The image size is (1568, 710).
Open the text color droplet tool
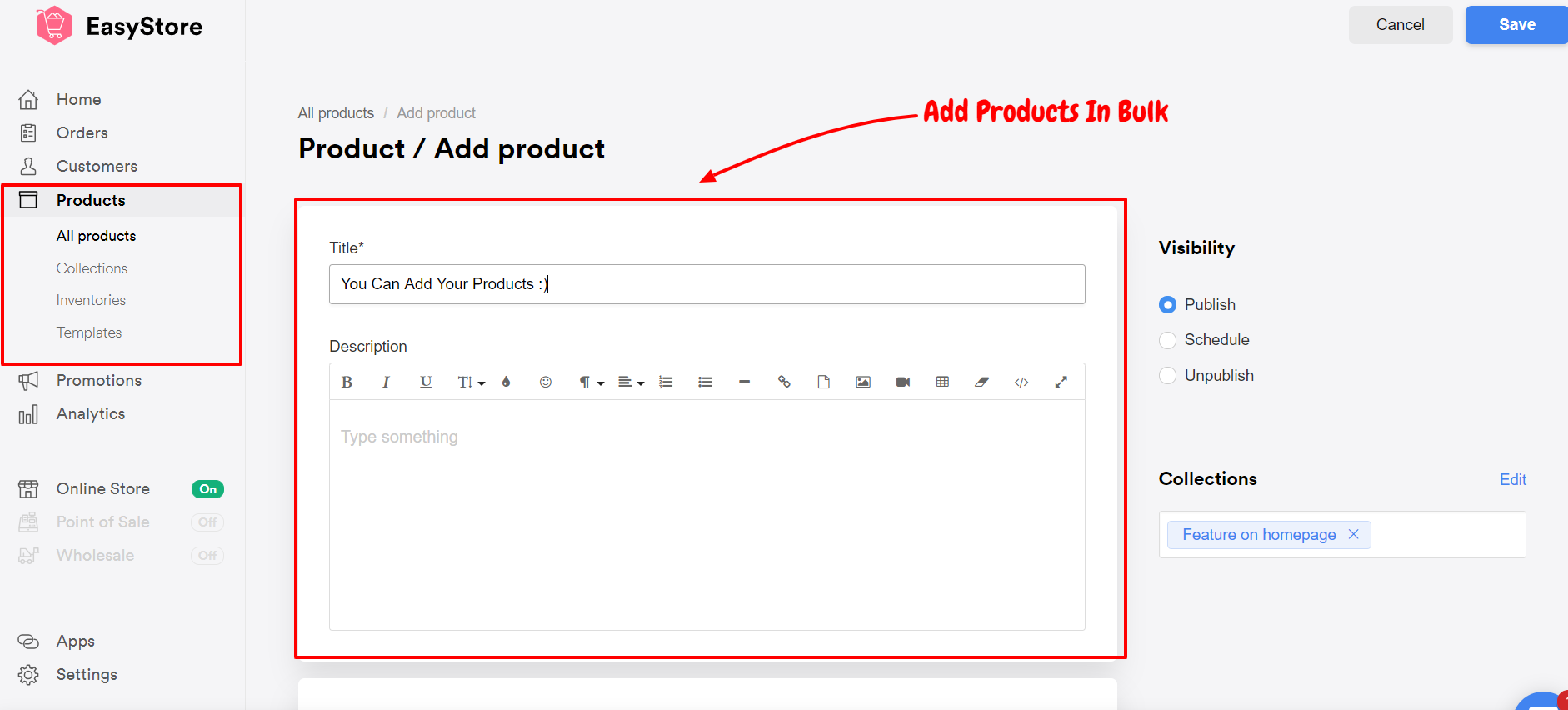click(506, 382)
